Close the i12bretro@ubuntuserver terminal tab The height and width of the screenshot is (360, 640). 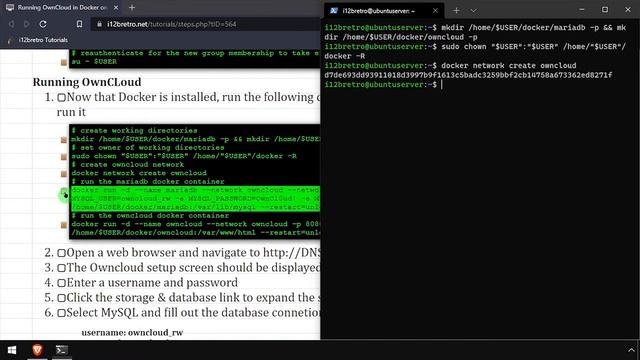tap(435, 11)
